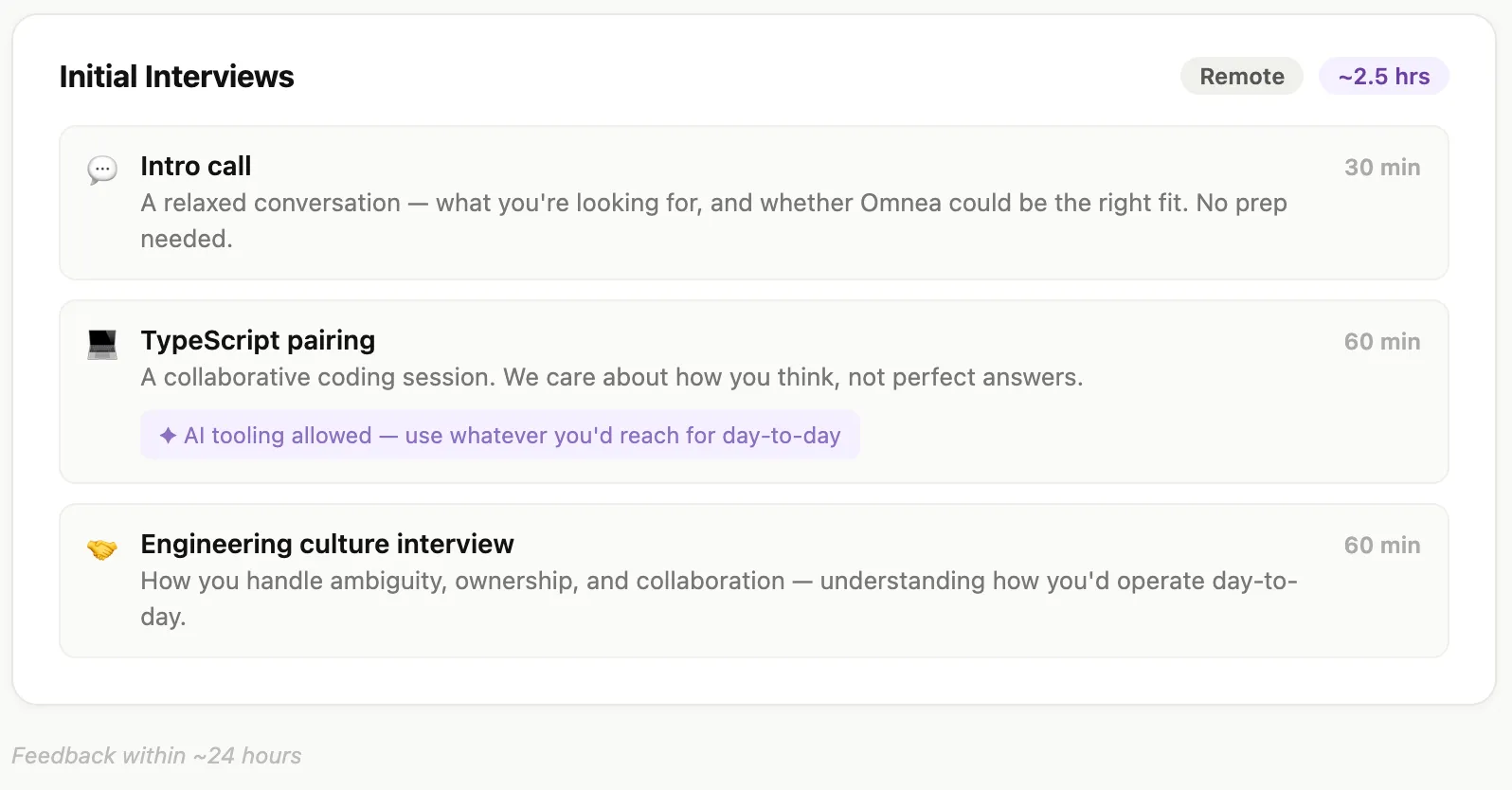Click the Intro call description text

713,221
